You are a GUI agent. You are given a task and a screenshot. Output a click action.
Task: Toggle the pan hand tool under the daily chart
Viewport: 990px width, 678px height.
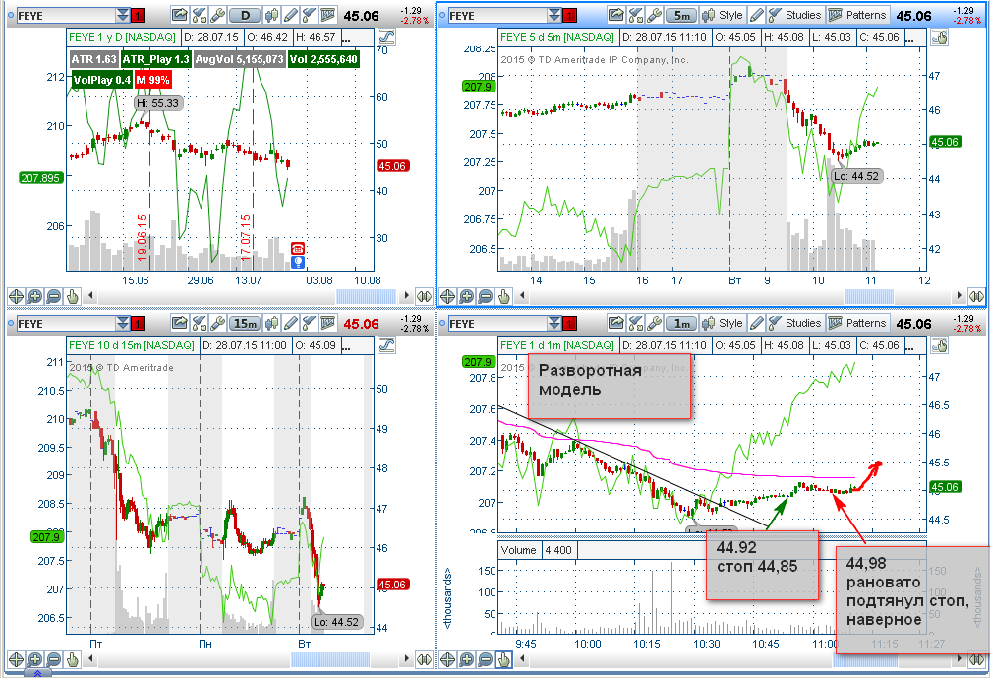point(73,296)
